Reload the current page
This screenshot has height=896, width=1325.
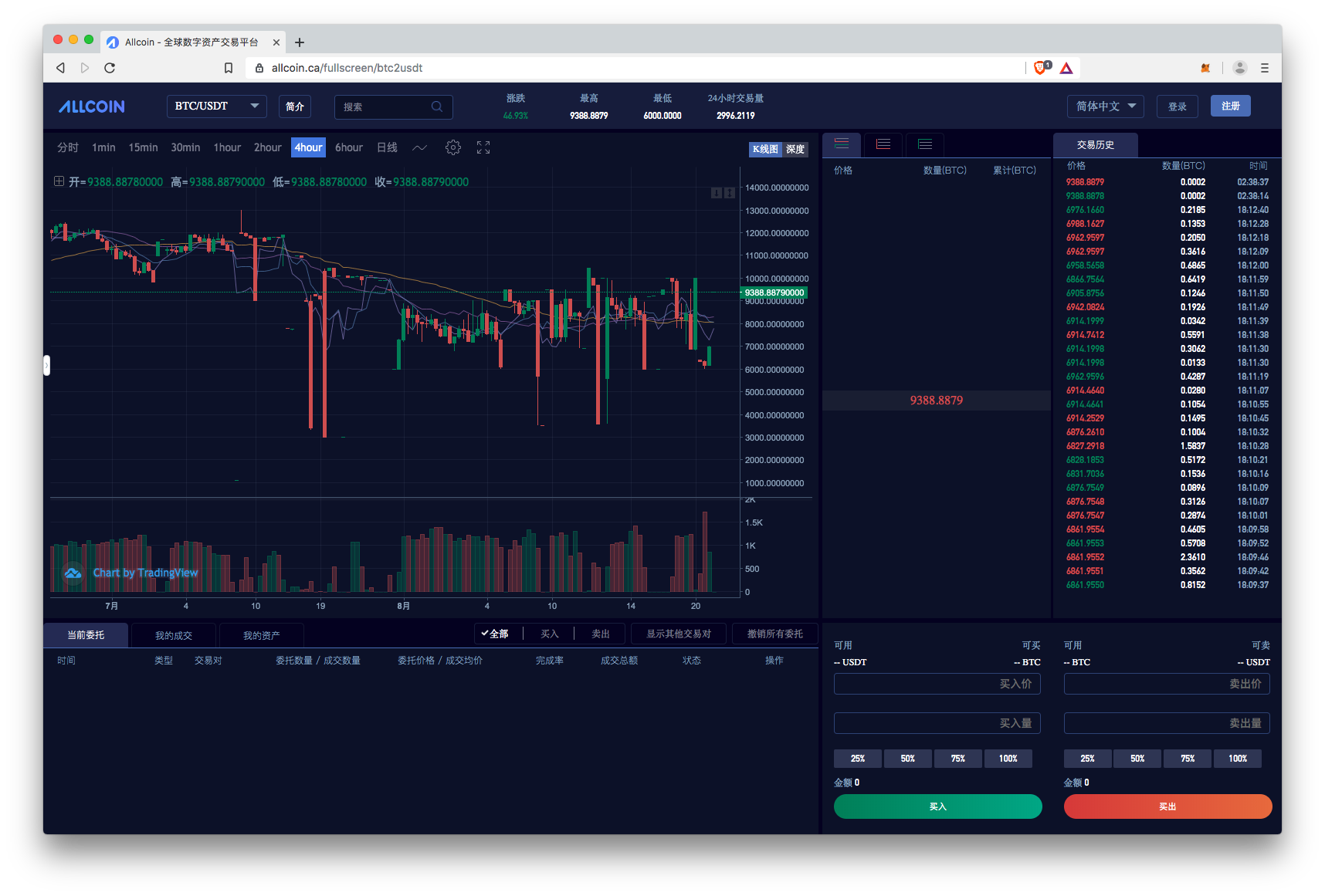(x=110, y=68)
